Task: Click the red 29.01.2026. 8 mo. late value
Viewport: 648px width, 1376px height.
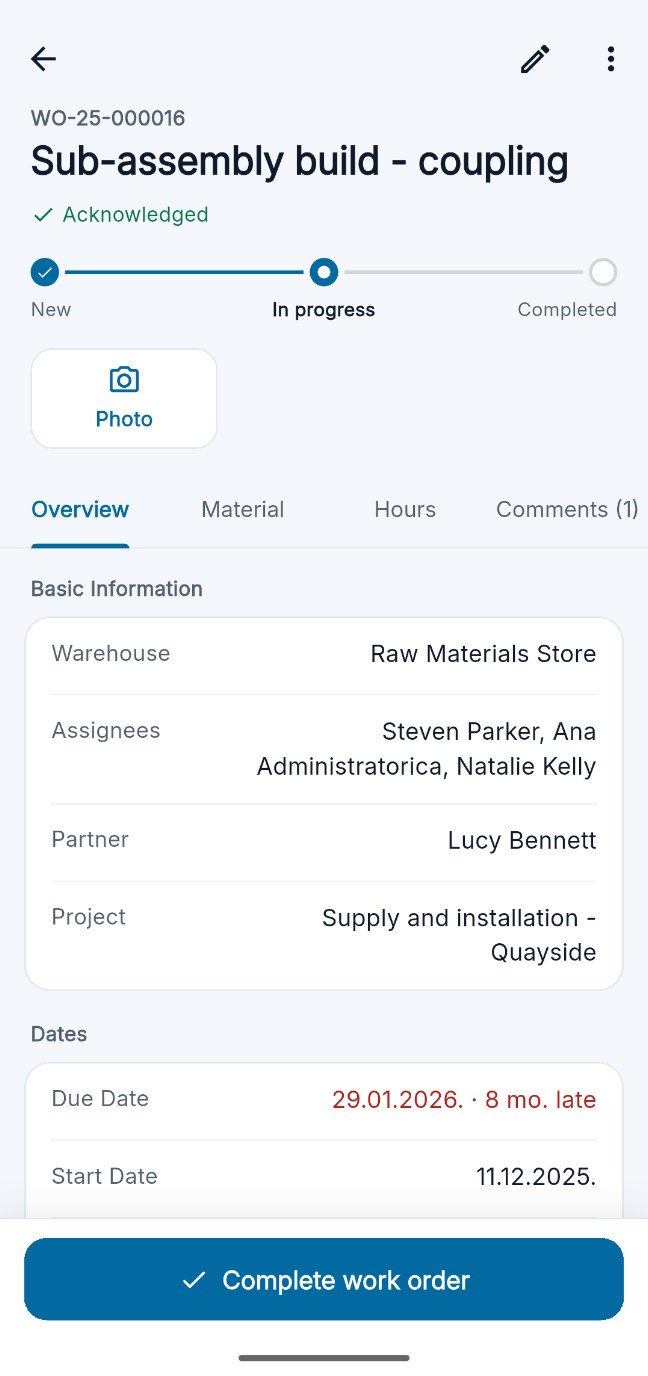Action: coord(464,1100)
